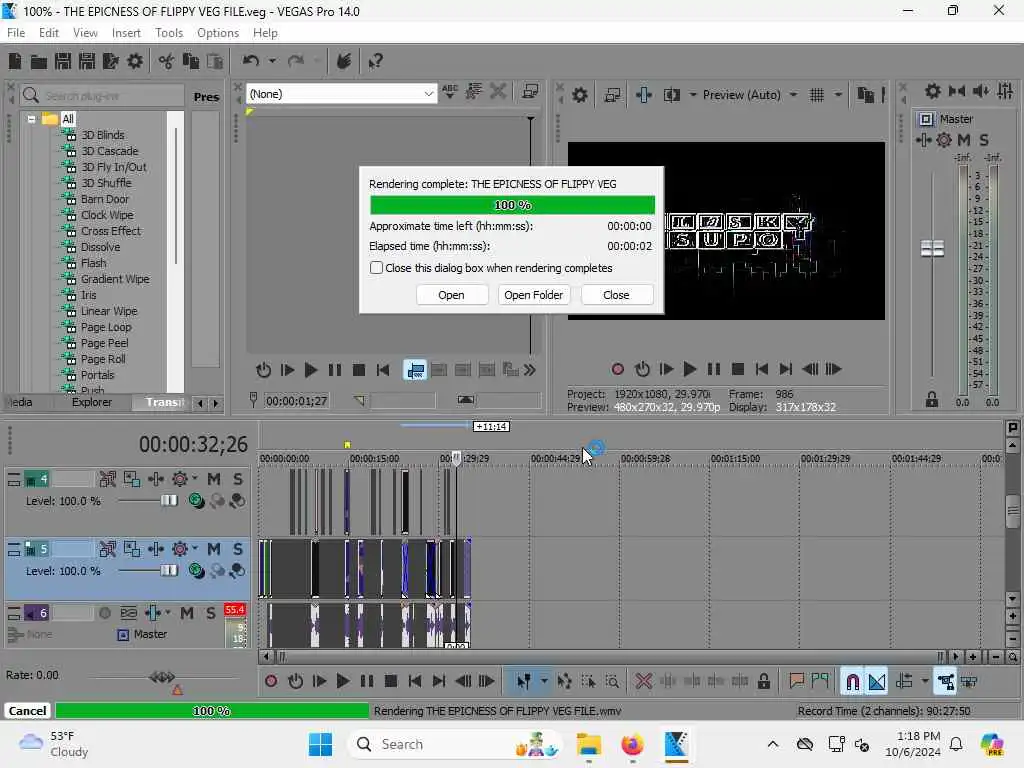Mute the Master bus
This screenshot has width=1024, height=768.
963,140
